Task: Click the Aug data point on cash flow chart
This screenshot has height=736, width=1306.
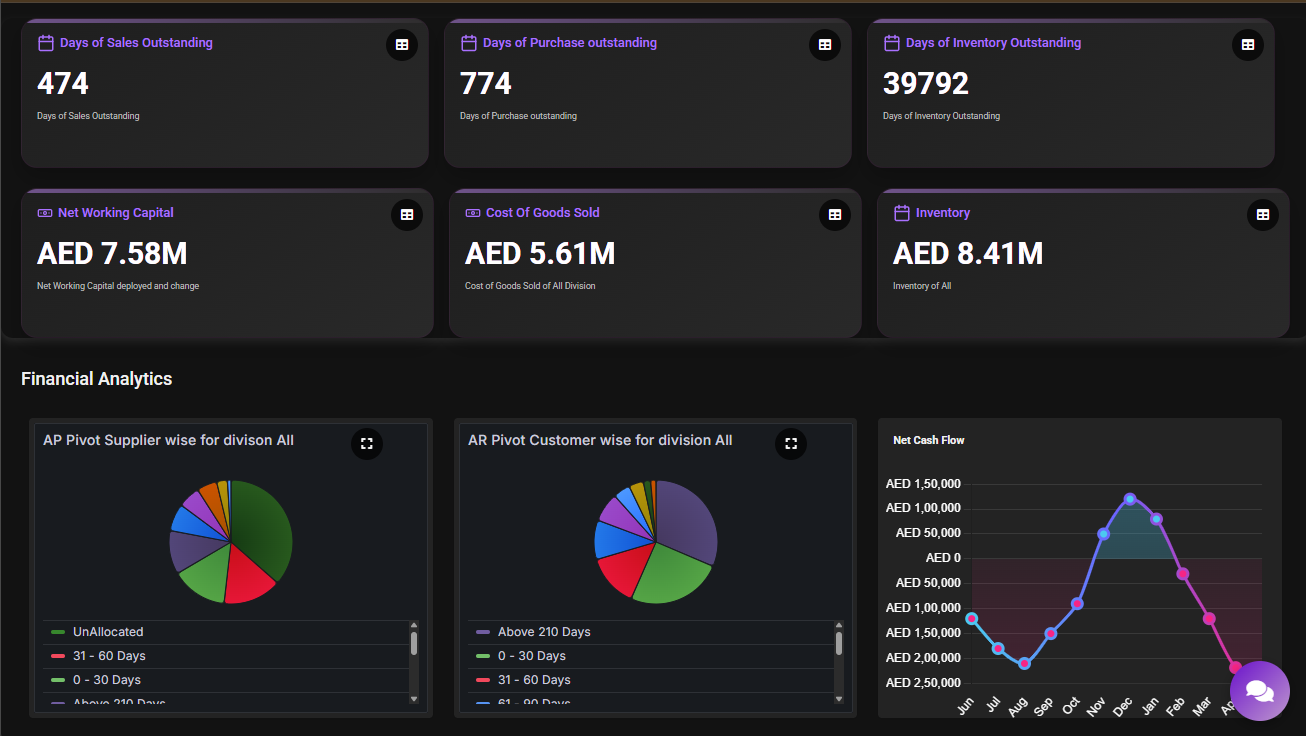Action: click(1024, 663)
